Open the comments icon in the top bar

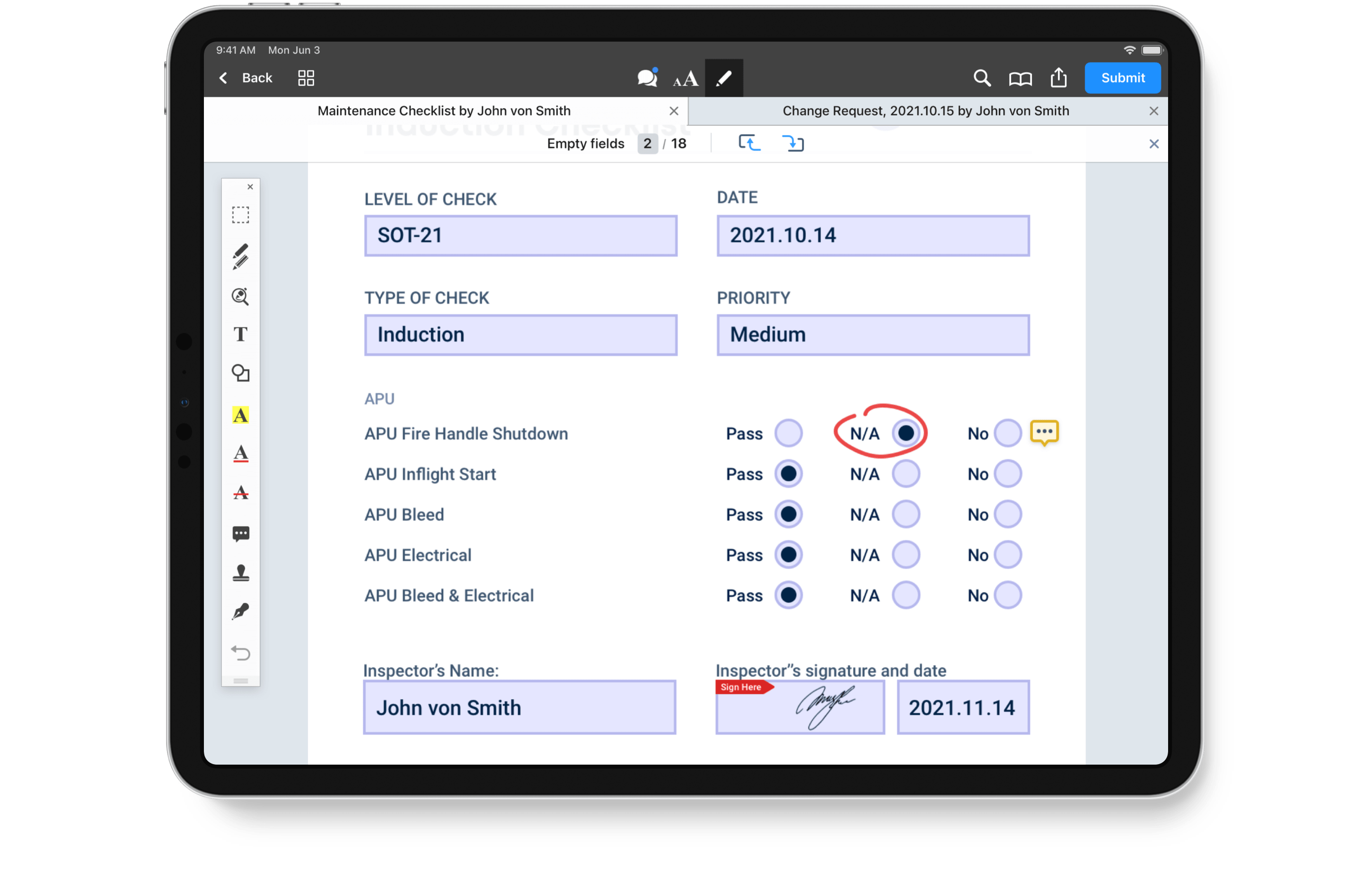coord(647,78)
